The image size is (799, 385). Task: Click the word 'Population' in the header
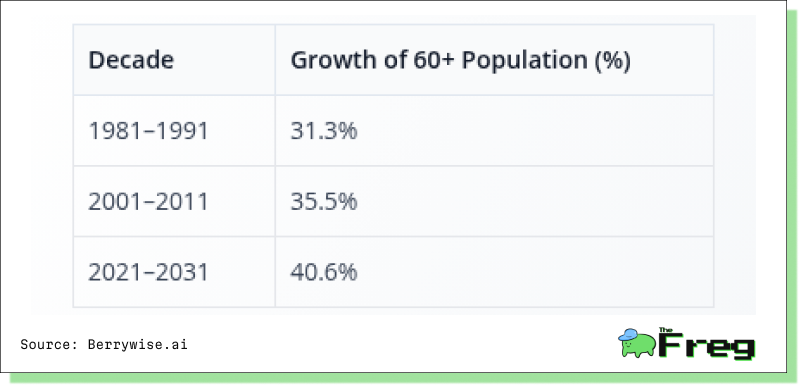[x=524, y=61]
